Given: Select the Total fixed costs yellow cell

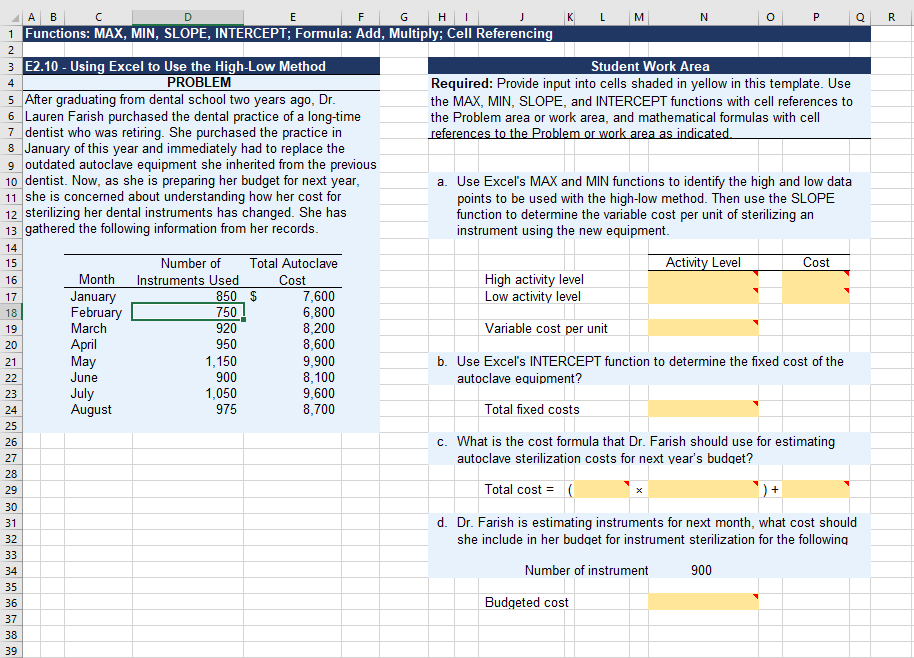Looking at the screenshot, I should tap(700, 408).
